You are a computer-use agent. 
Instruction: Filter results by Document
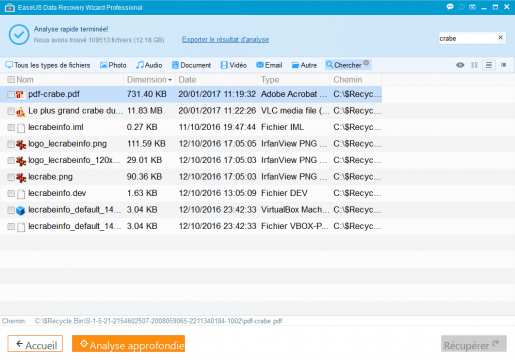coord(191,65)
